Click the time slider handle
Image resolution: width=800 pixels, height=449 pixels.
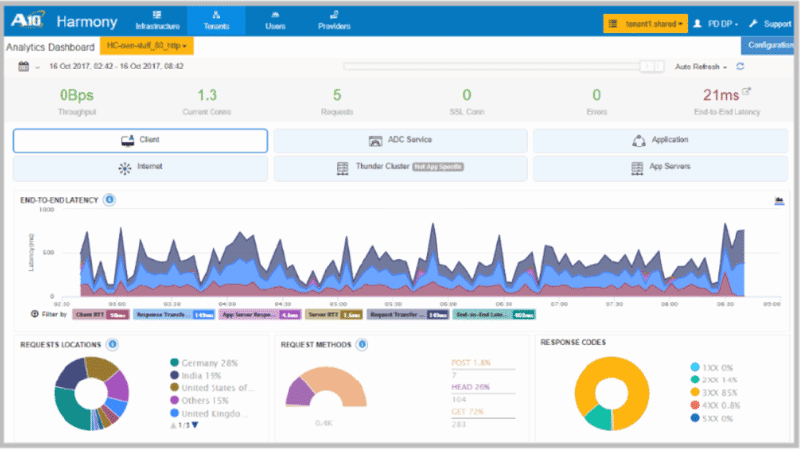[652, 66]
